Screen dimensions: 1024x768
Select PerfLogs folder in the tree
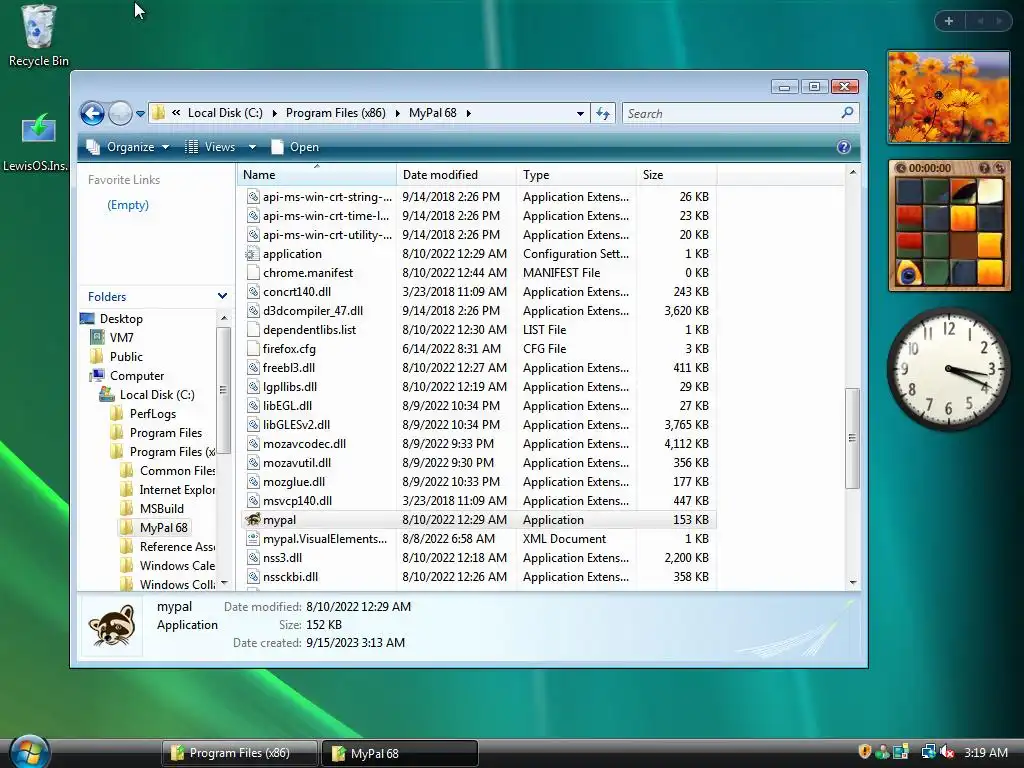pos(153,413)
